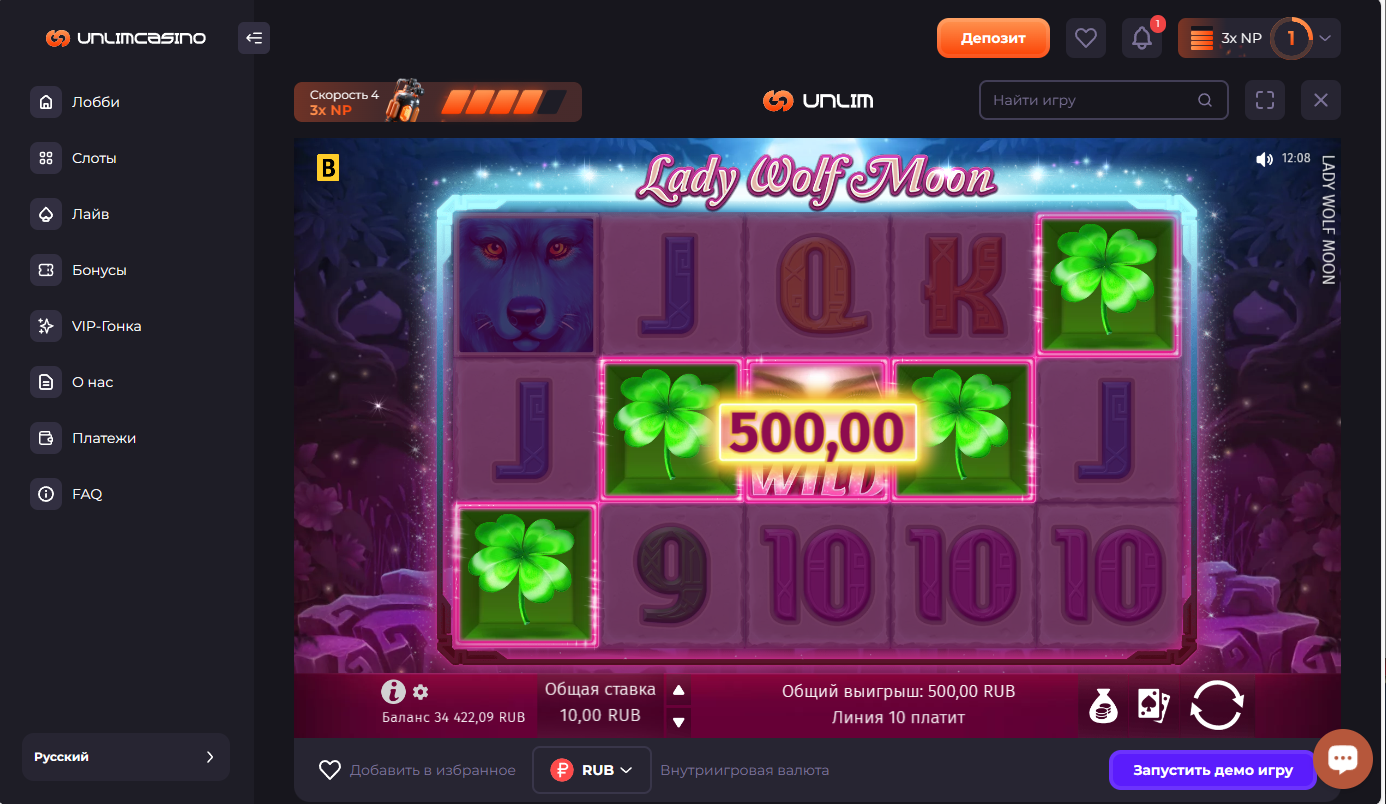
Task: Open slot settings gear icon
Action: click(x=420, y=692)
